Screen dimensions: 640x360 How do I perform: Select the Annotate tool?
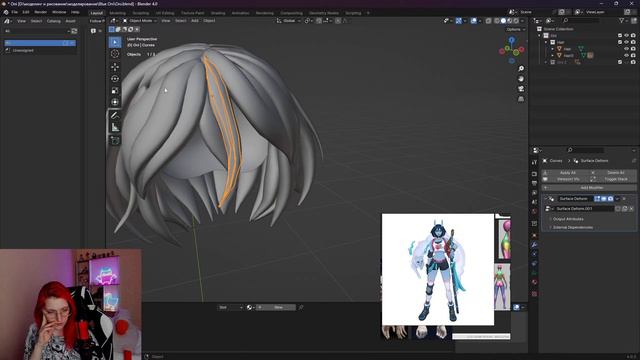(115, 116)
